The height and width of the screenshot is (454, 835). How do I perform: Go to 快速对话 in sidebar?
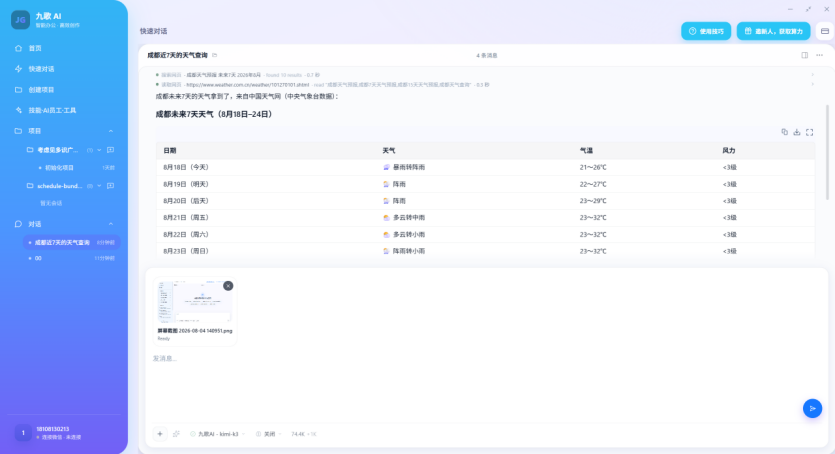click(x=41, y=69)
